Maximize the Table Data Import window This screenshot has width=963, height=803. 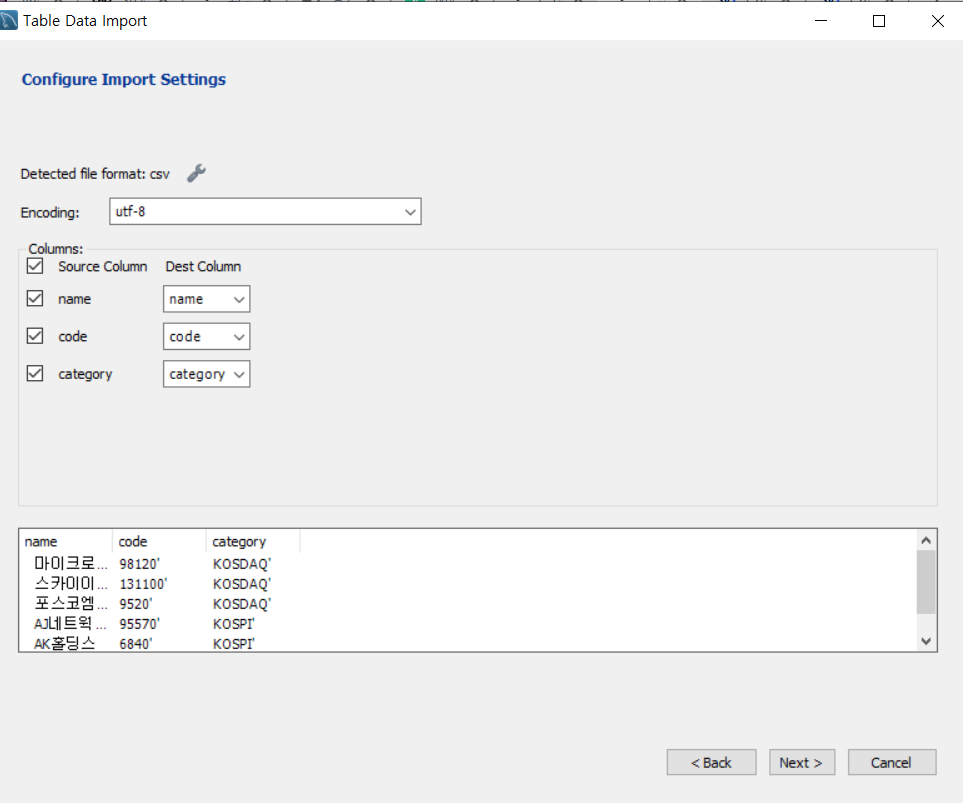tap(879, 21)
